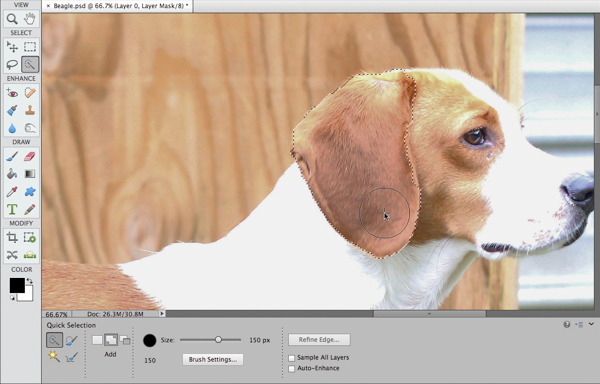Image resolution: width=600 pixels, height=384 pixels.
Task: Reset to default colors icon
Action: click(x=13, y=298)
